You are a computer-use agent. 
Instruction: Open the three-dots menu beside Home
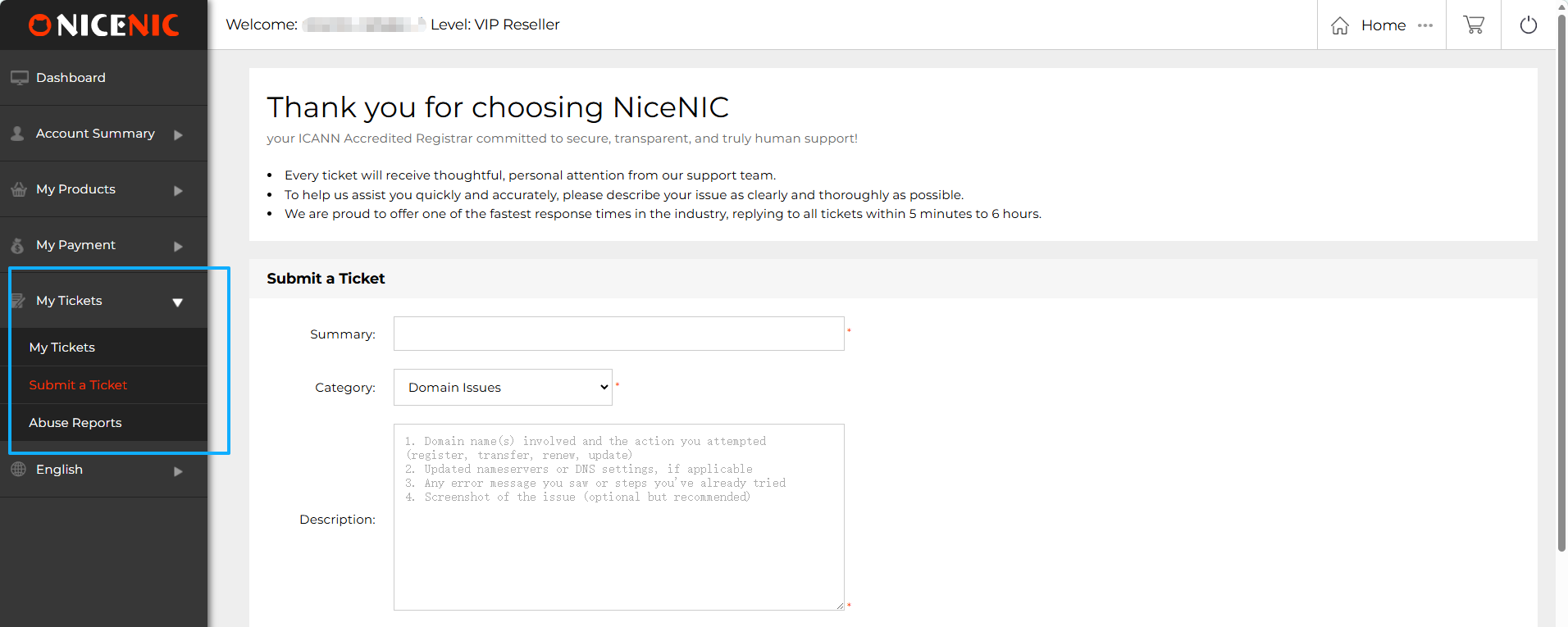[1425, 25]
